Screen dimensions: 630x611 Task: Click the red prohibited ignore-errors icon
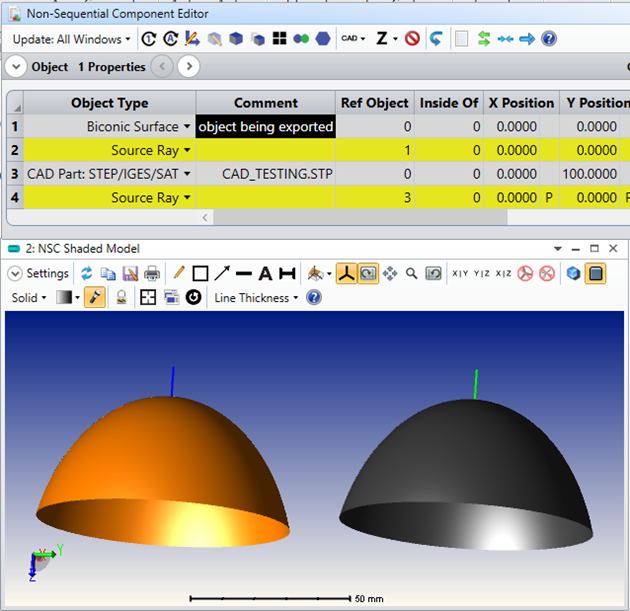pos(412,39)
